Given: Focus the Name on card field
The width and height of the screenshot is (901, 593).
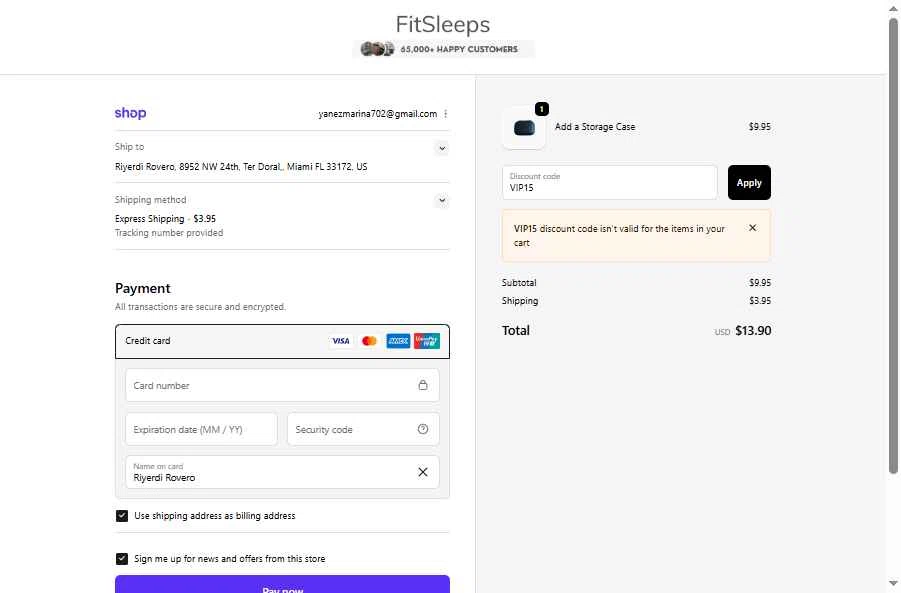Looking at the screenshot, I should tap(282, 472).
